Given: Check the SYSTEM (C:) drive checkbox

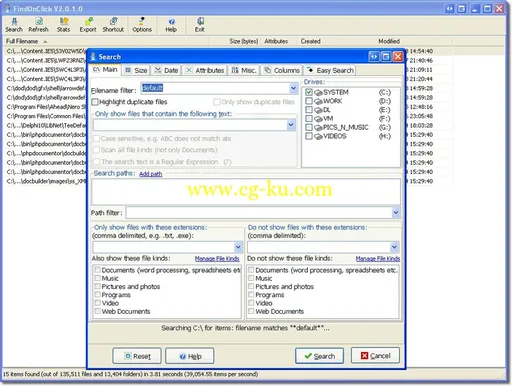Looking at the screenshot, I should pos(309,92).
